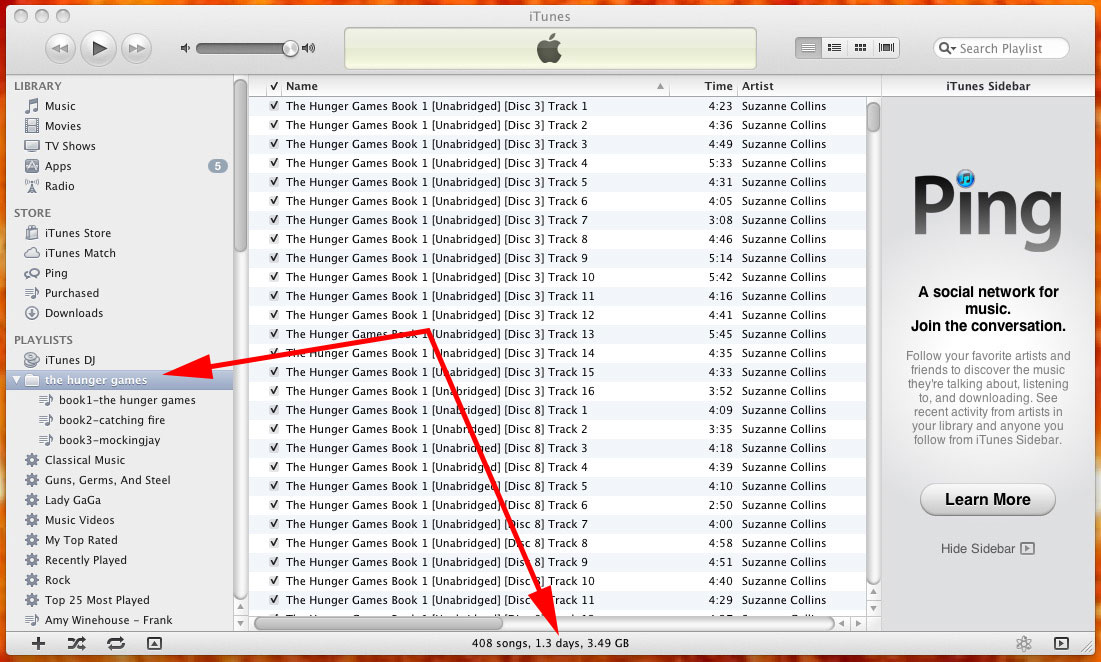Toggle iTunes Sidebar from status bar
Screen dimensions: 1101x662
coord(1061,643)
